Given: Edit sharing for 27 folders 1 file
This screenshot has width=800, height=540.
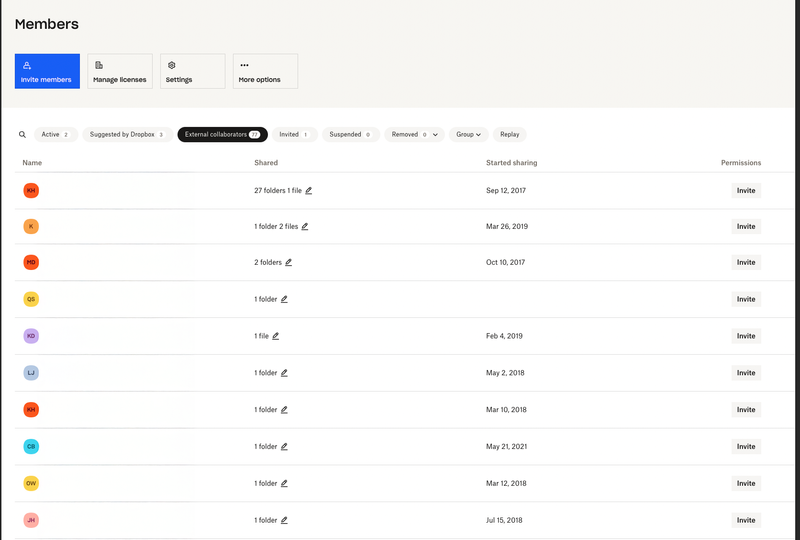Looking at the screenshot, I should point(309,190).
